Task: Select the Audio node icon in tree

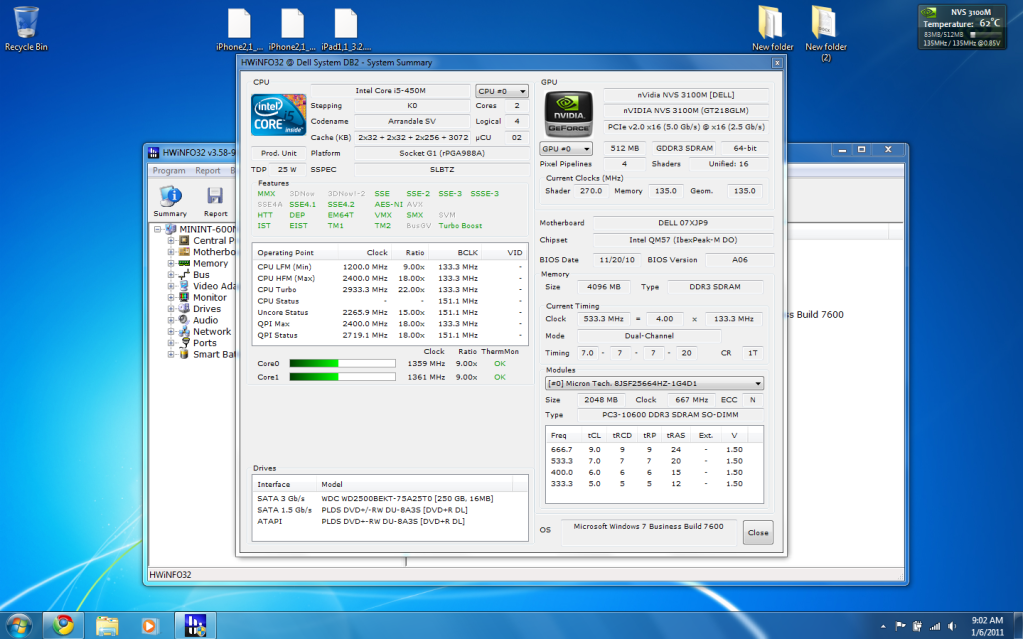Action: [185, 320]
